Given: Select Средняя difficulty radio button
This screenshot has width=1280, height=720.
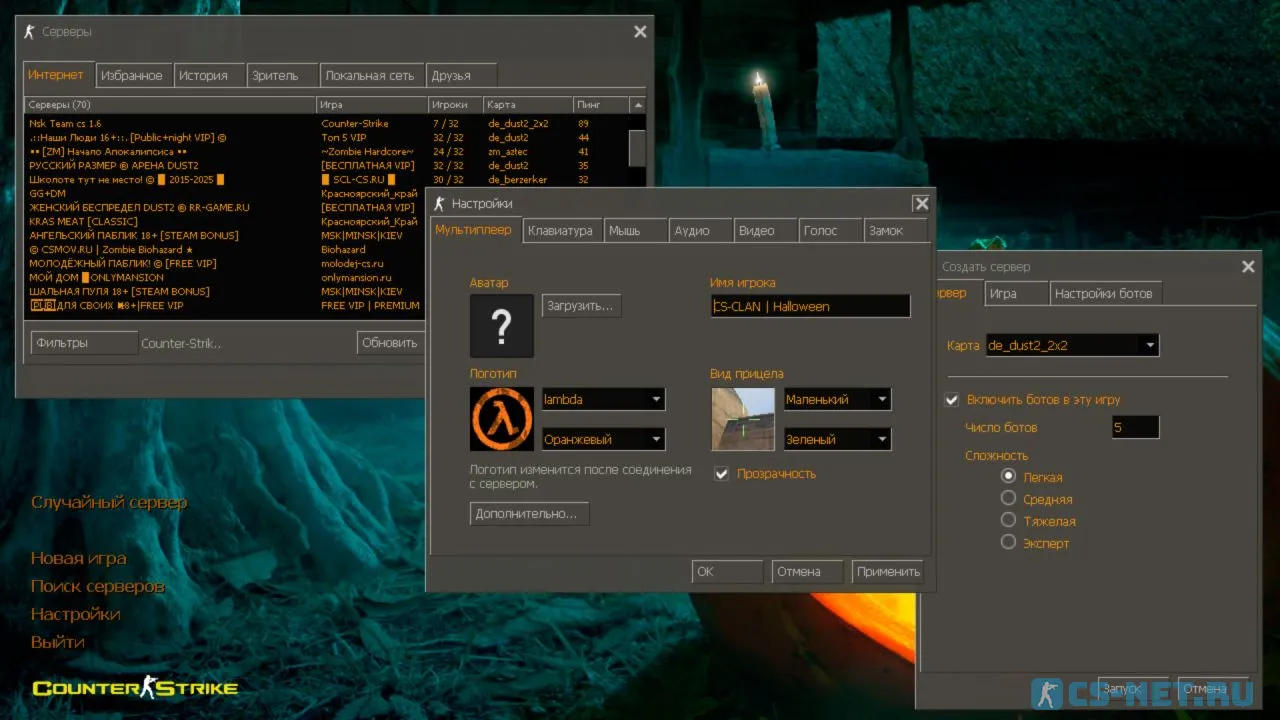Looking at the screenshot, I should coord(1008,498).
